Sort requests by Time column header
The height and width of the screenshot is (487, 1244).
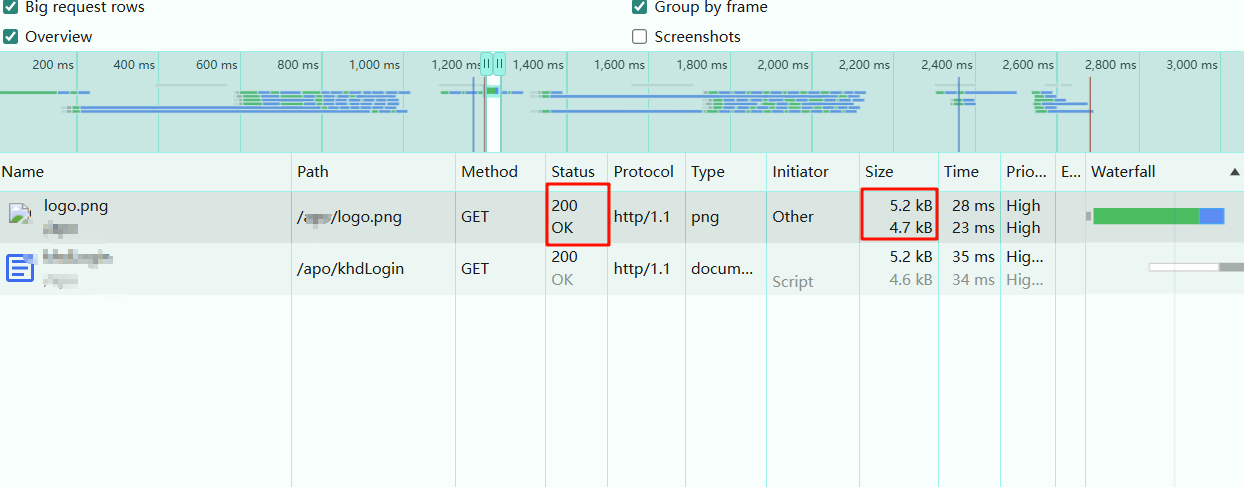coord(961,172)
